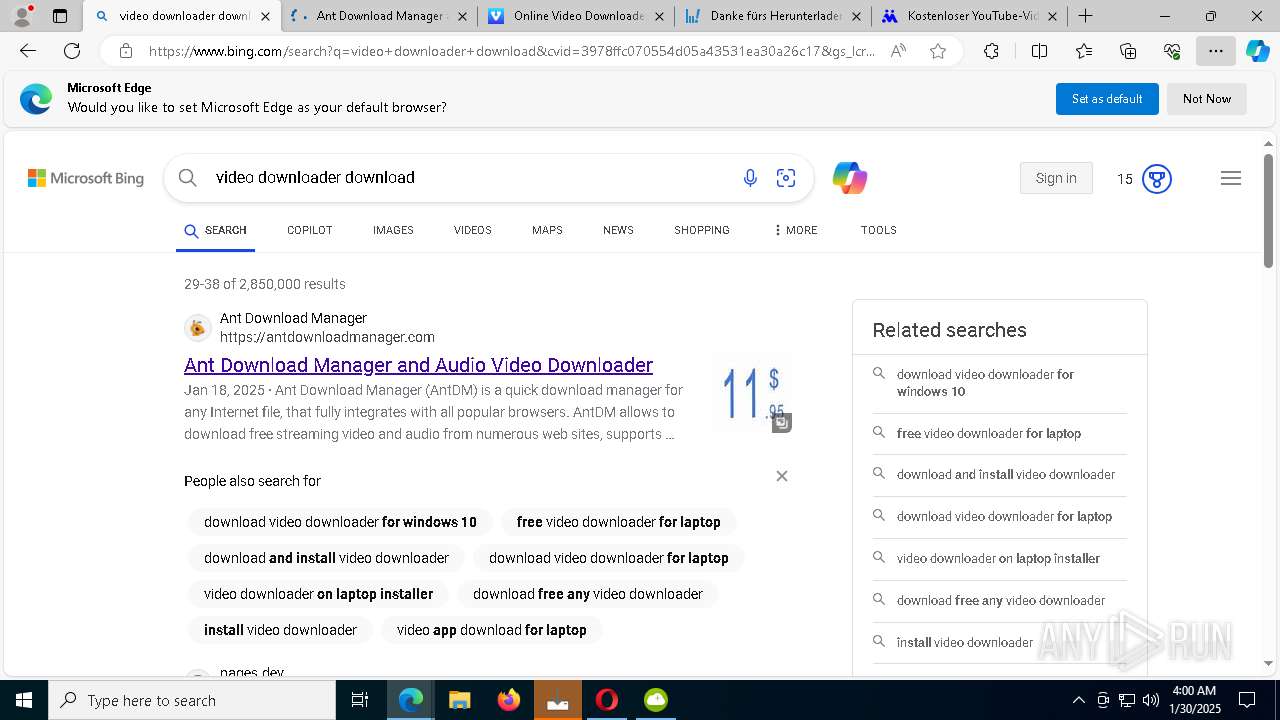Open the MAPS search tab

click(547, 230)
